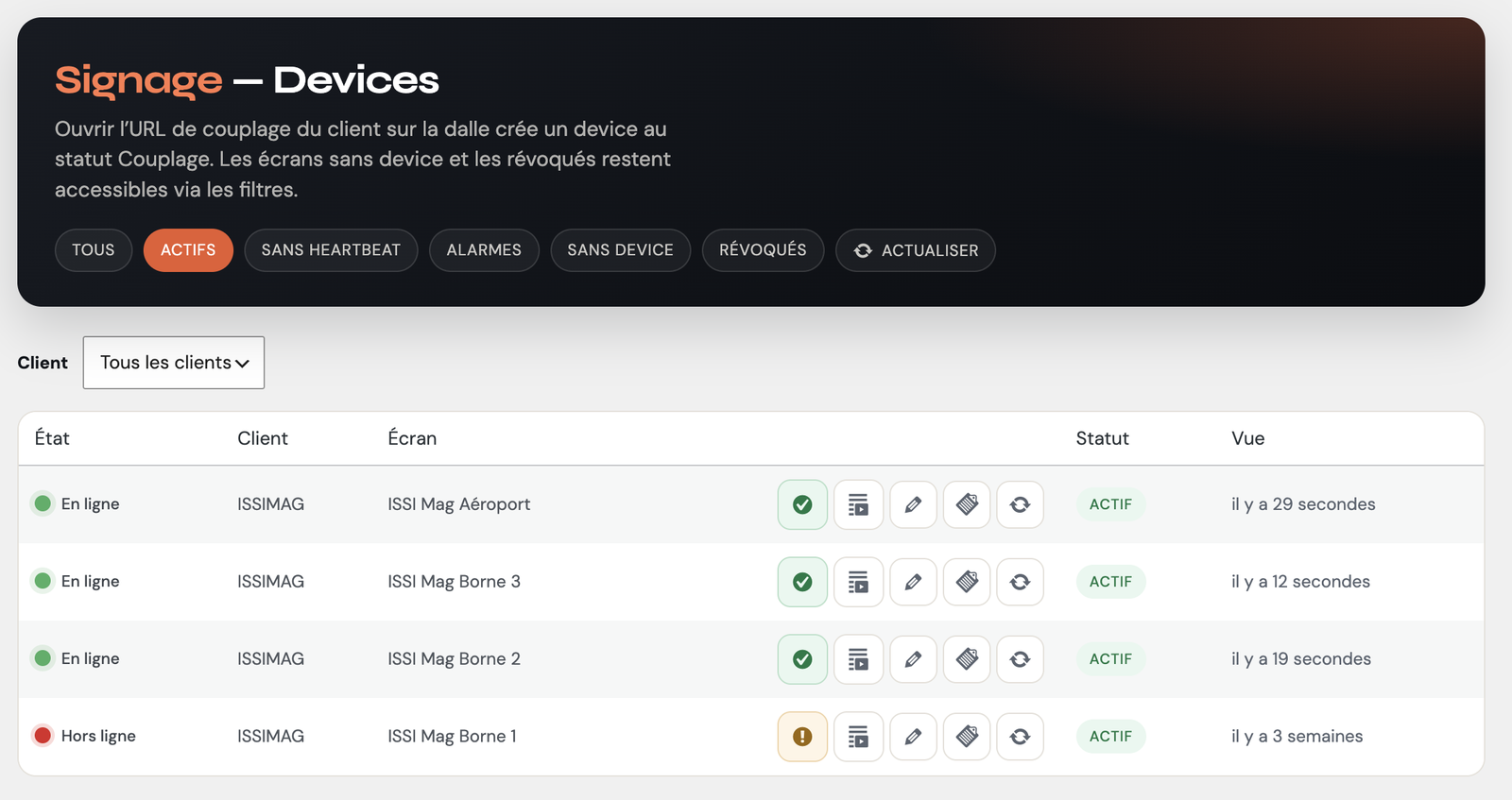Click the ACTIF badge for ISSI Mag Borne 1

[x=1110, y=737]
